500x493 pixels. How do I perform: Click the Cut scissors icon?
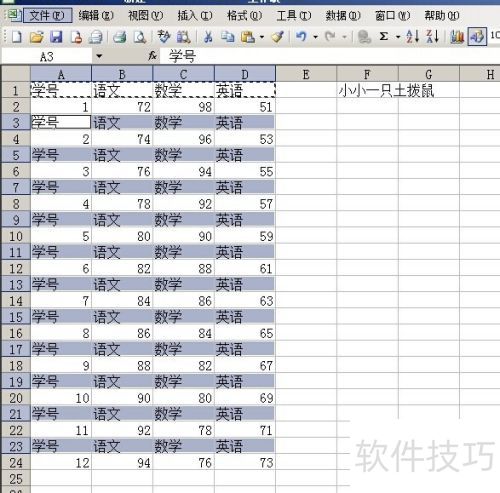[x=208, y=37]
